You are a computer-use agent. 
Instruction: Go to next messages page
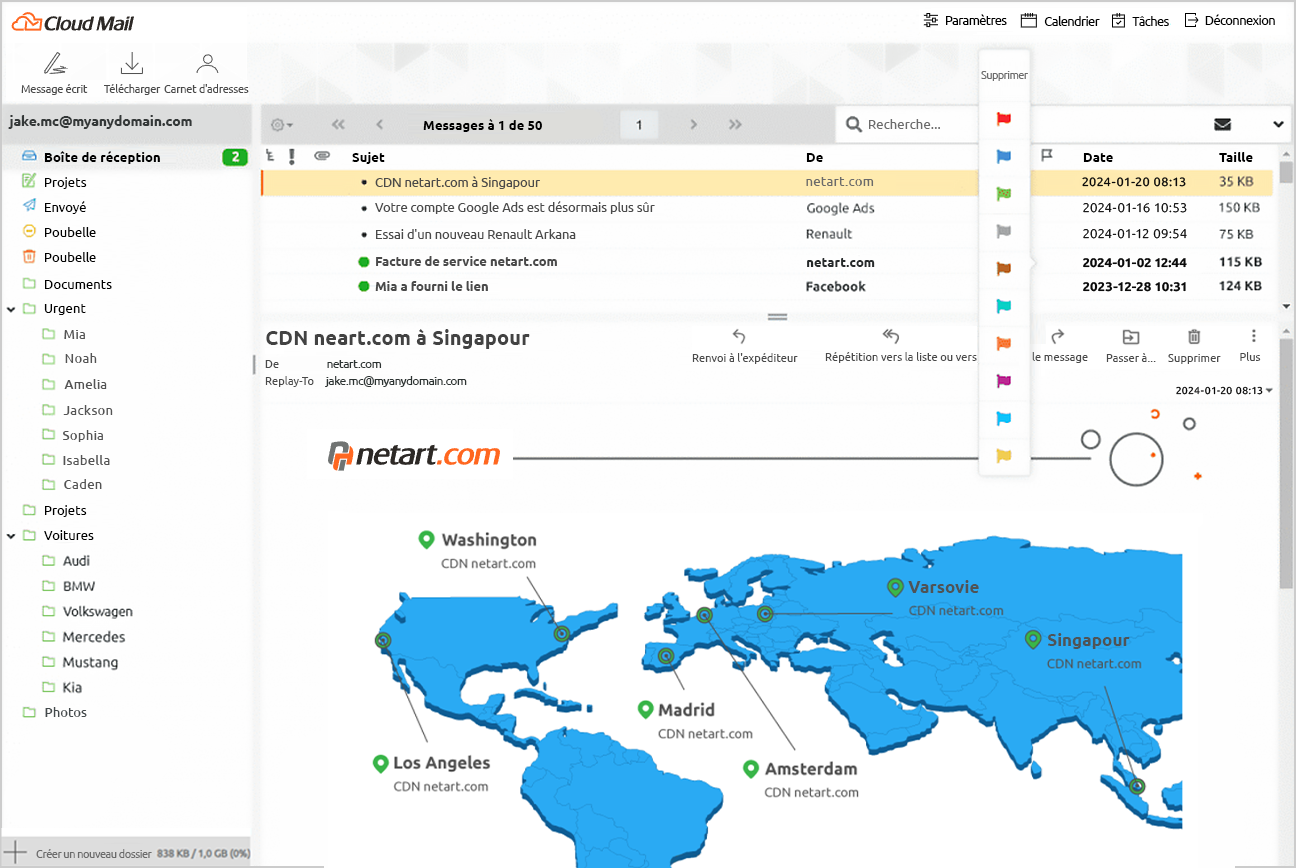[x=693, y=125]
